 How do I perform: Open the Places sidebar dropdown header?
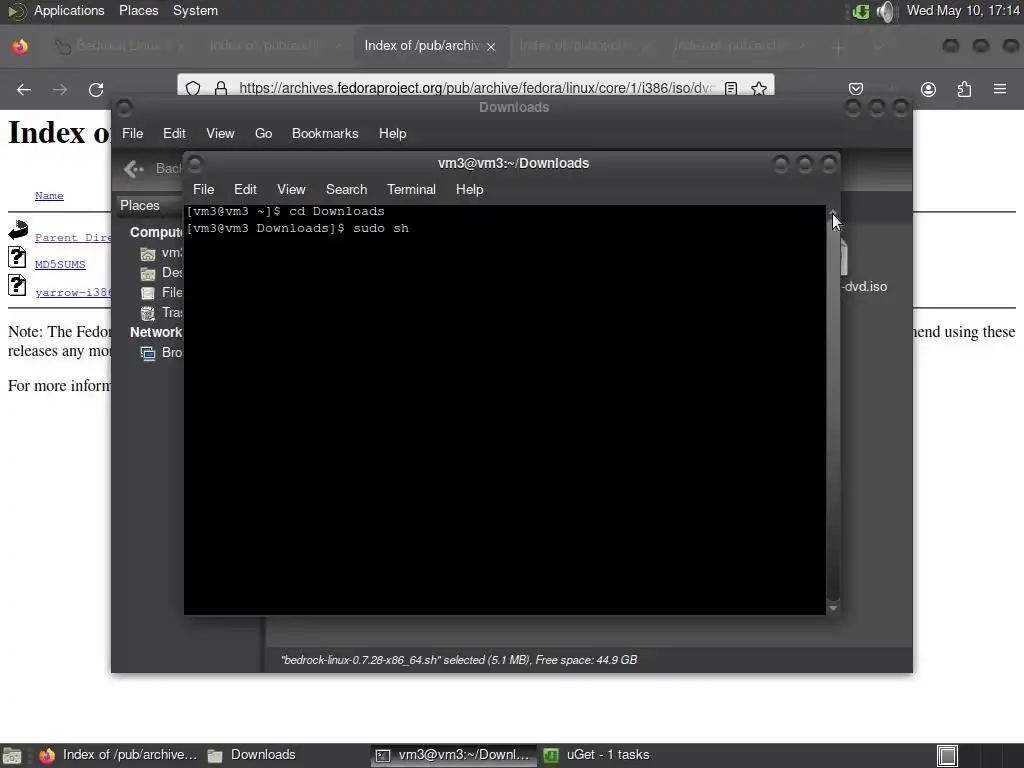click(x=150, y=205)
